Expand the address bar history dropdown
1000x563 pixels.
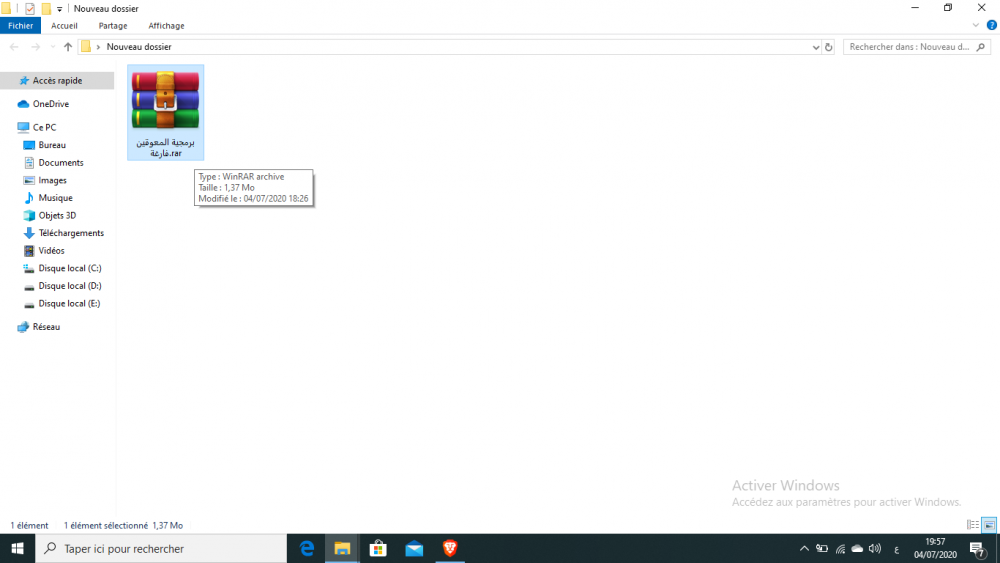pos(816,47)
